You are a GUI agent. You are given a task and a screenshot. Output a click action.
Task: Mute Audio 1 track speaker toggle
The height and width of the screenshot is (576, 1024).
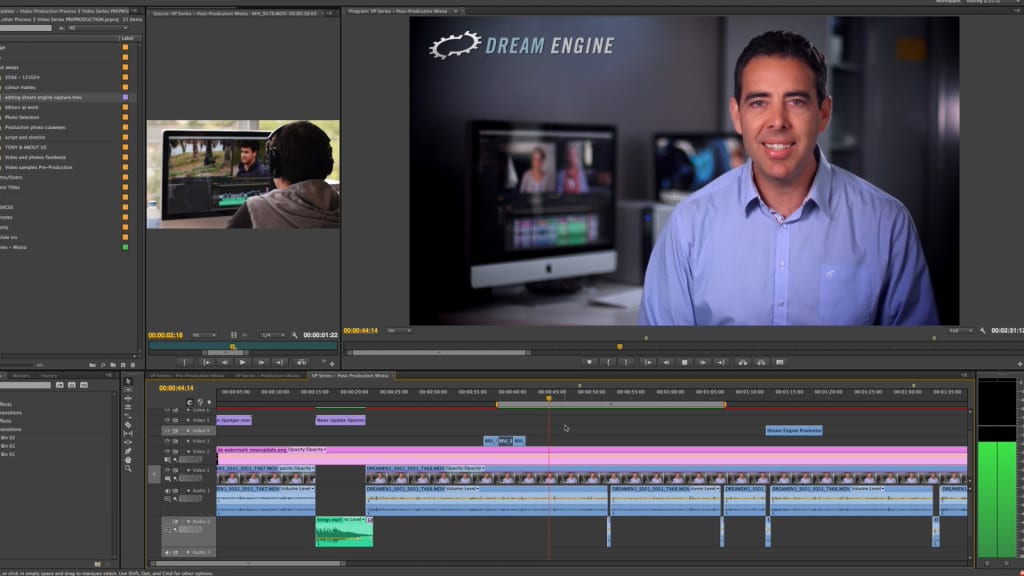[167, 490]
